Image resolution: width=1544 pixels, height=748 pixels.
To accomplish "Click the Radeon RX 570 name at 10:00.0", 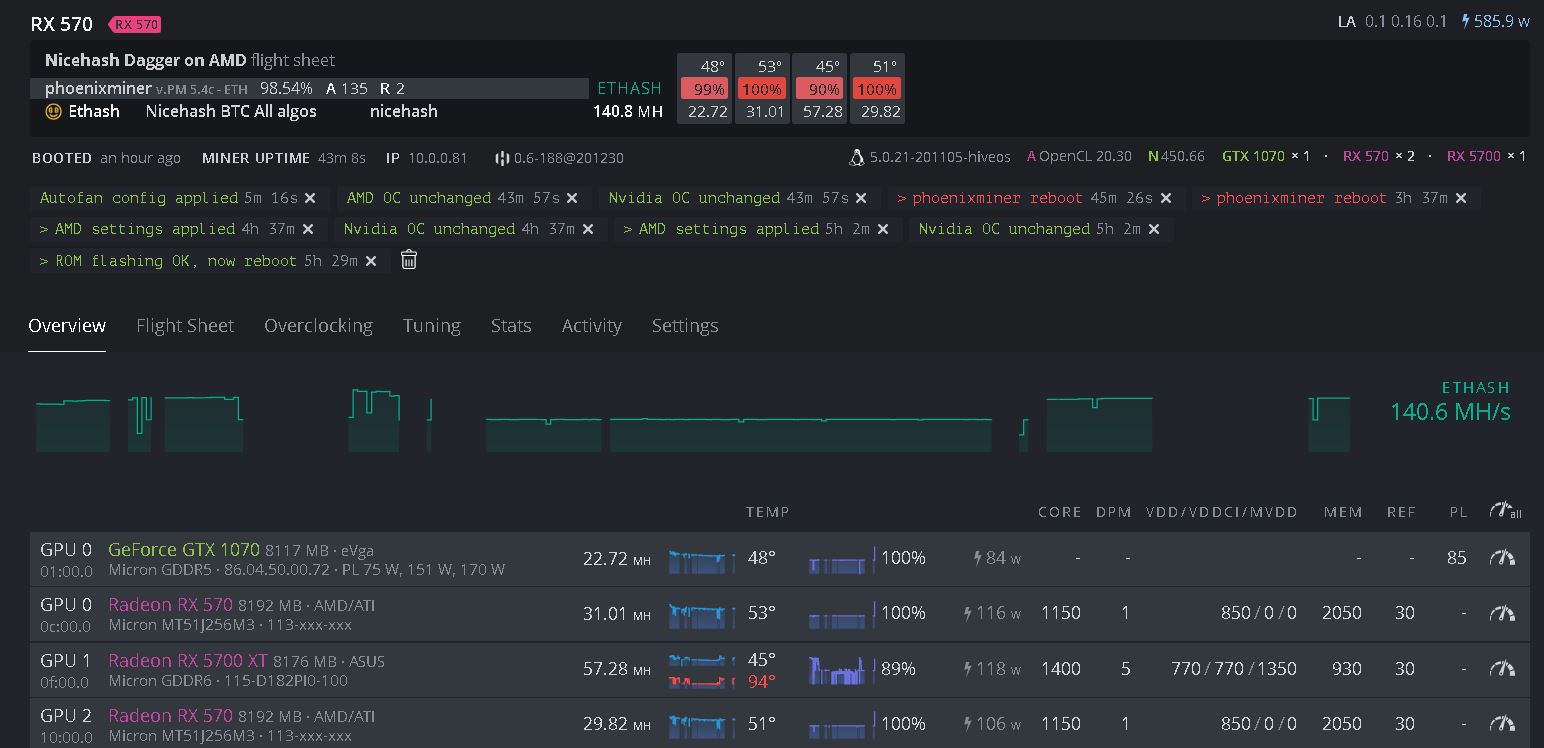I will pyautogui.click(x=170, y=716).
